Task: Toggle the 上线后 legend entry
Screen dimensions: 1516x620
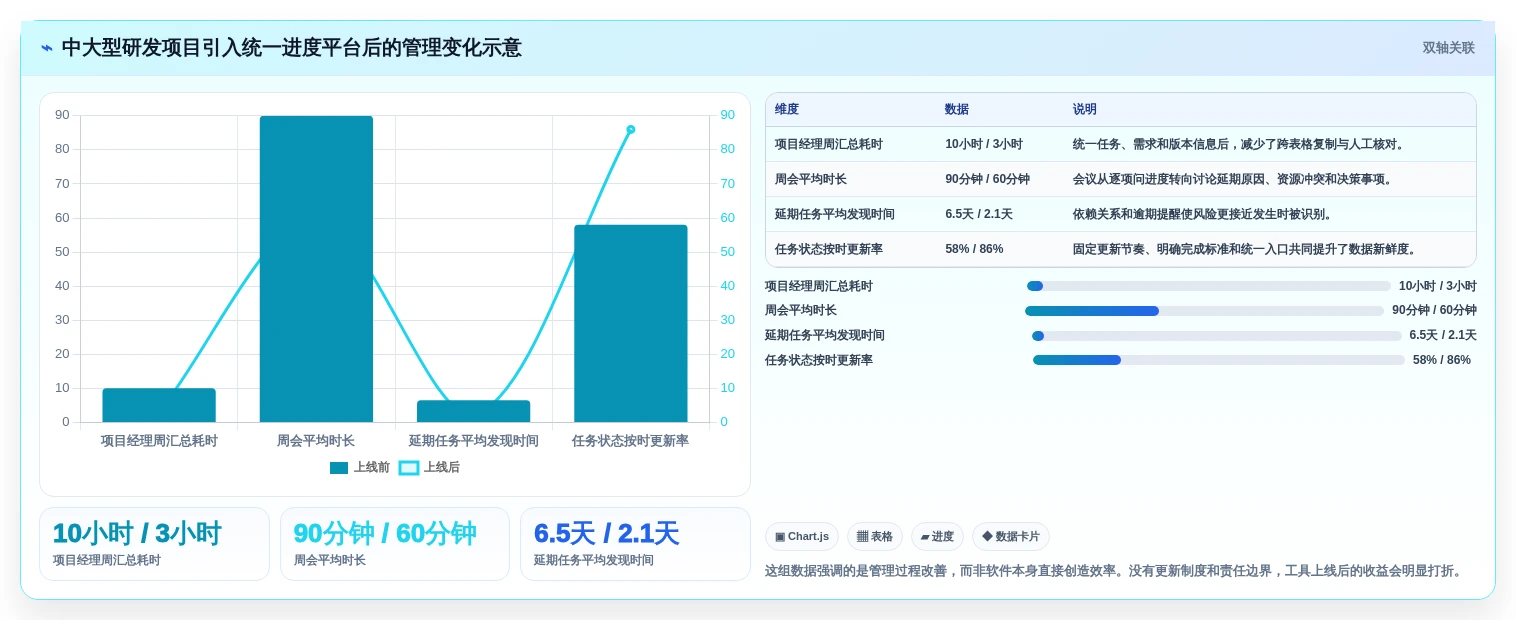Action: [x=430, y=467]
